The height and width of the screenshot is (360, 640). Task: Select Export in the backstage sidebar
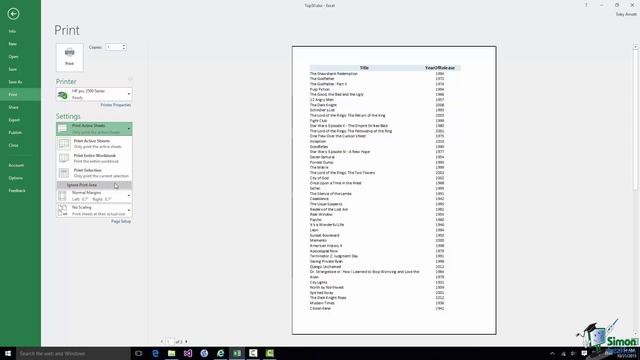tap(14, 120)
